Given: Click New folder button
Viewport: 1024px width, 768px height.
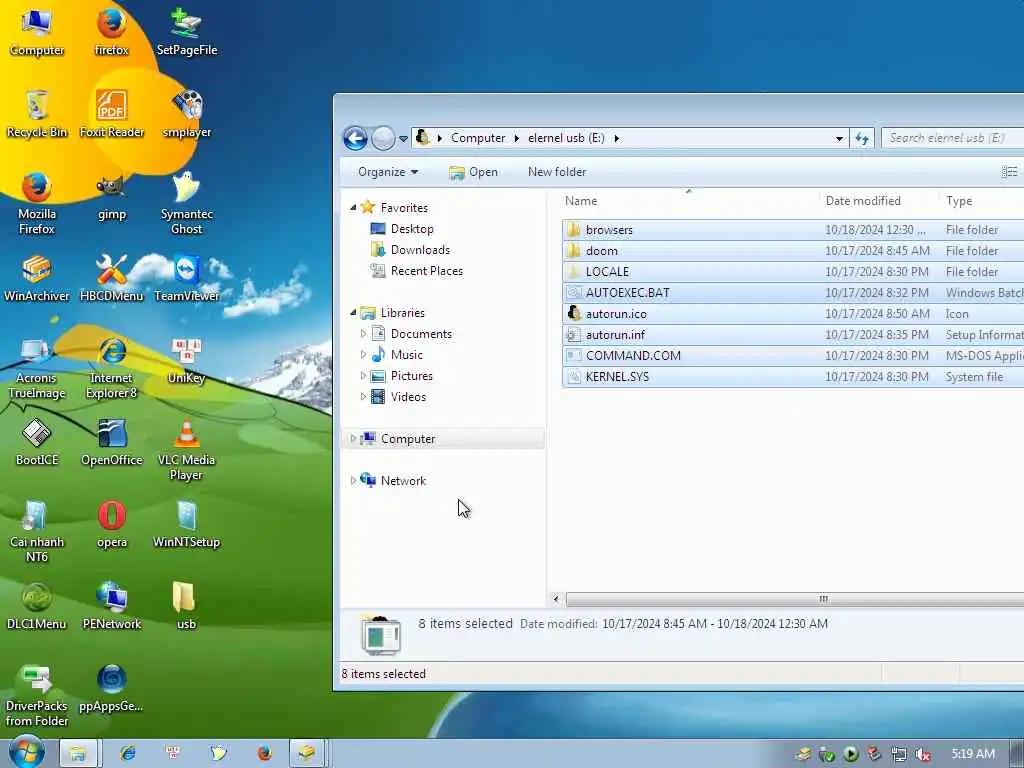Looking at the screenshot, I should 557,172.
